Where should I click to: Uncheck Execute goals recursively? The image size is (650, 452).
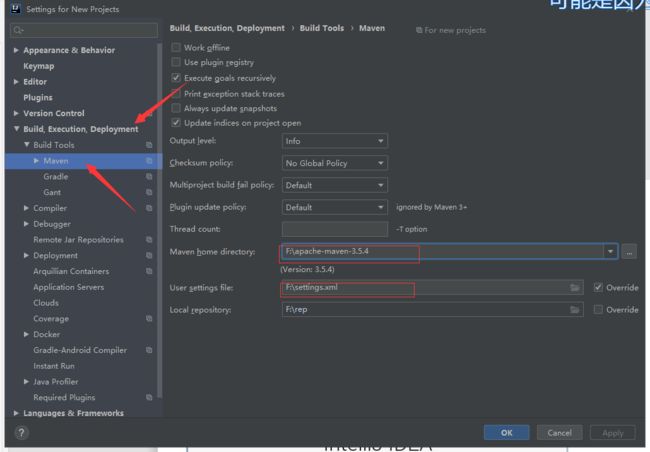176,78
